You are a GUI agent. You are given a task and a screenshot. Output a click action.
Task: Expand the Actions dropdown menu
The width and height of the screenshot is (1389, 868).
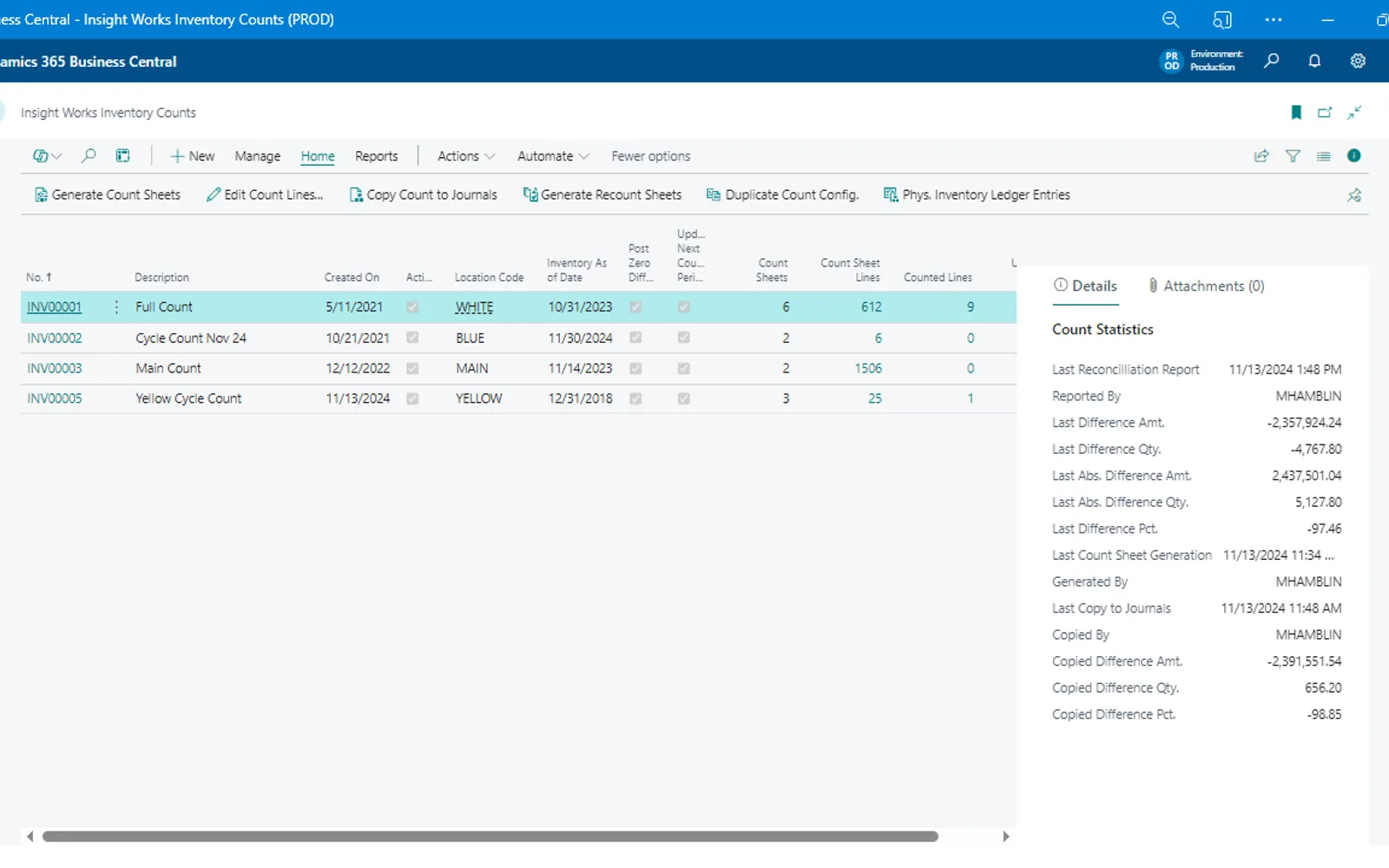click(466, 156)
